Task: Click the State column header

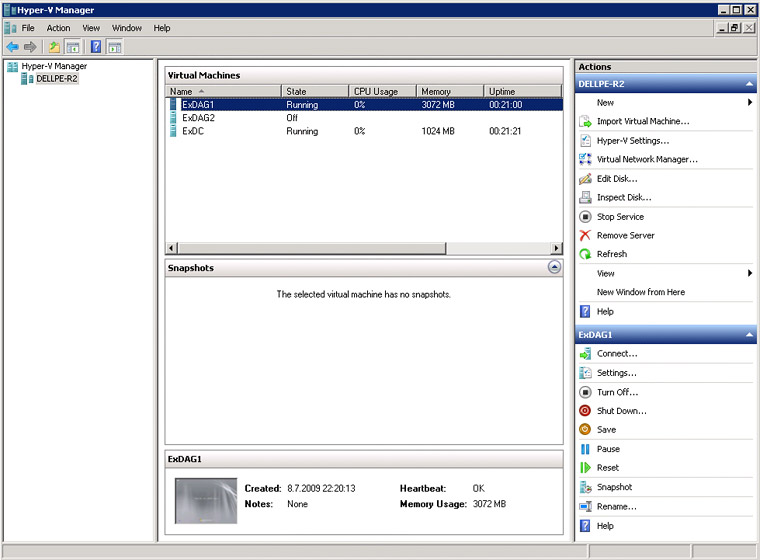Action: [315, 91]
